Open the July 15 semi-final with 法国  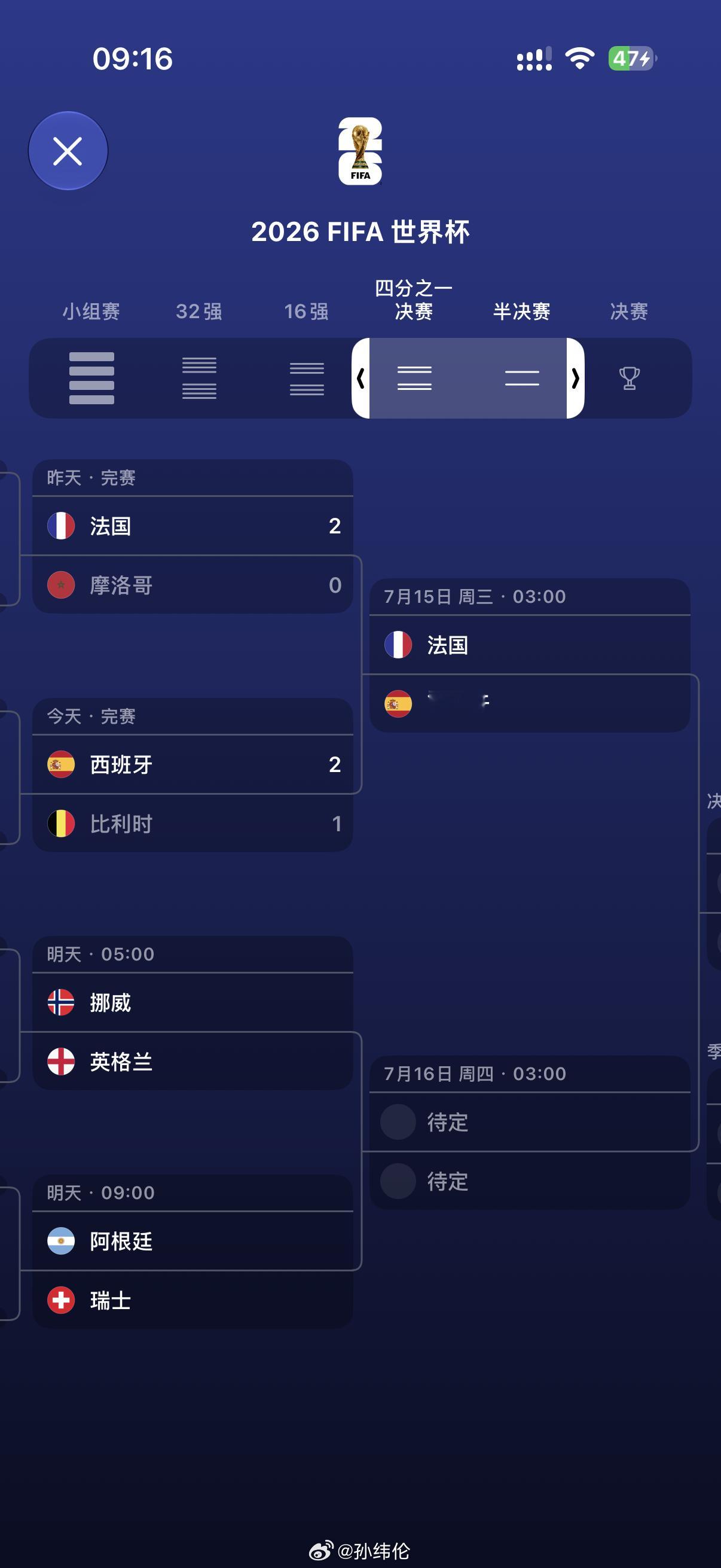point(530,655)
